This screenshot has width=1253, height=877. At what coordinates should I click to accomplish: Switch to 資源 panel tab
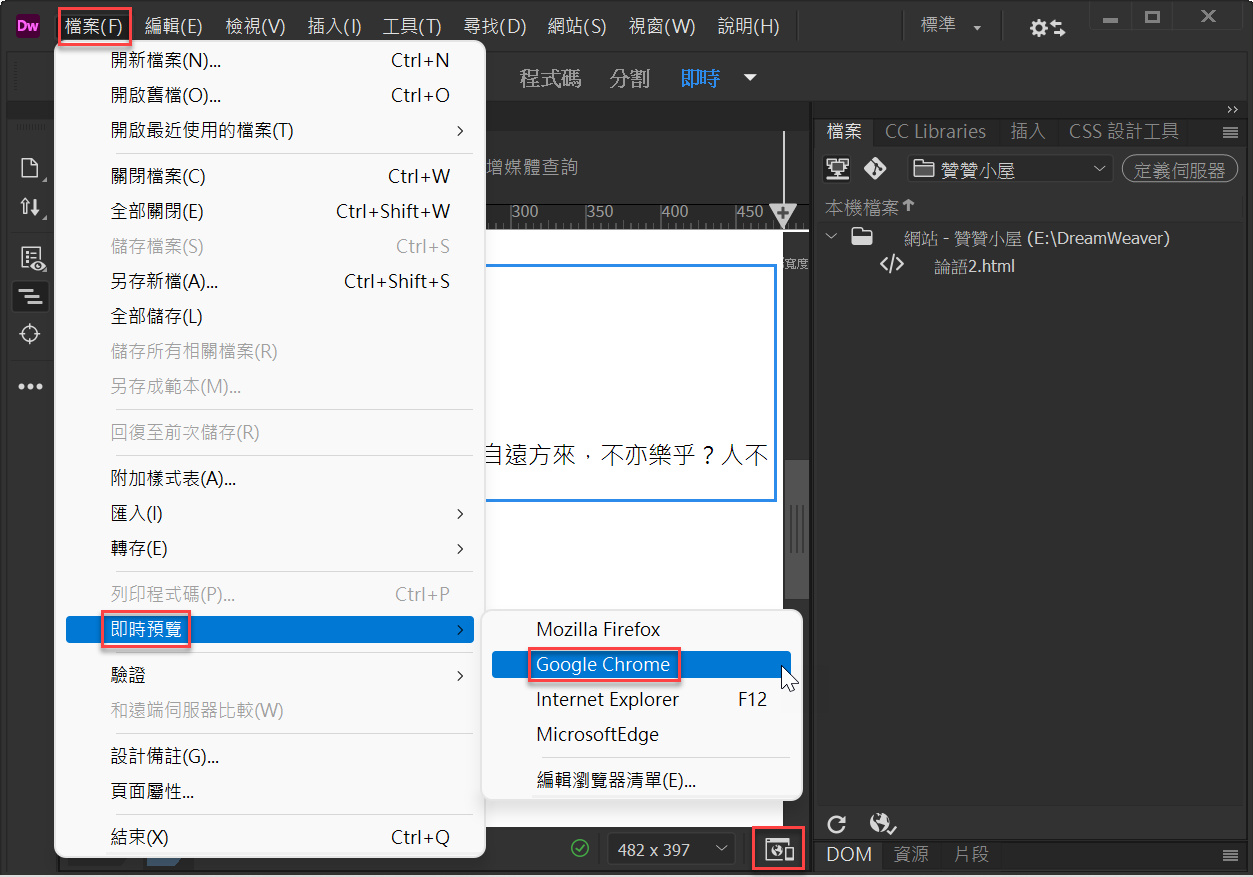pos(911,854)
